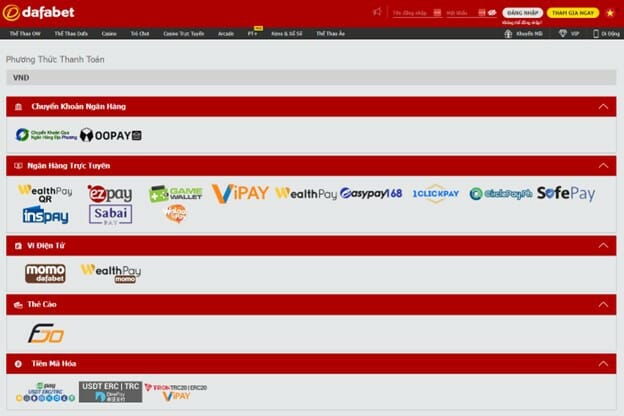Collapse Chuyển Khoản Ngân Hàng section
Viewport: 624px width, 416px height.
[603, 106]
